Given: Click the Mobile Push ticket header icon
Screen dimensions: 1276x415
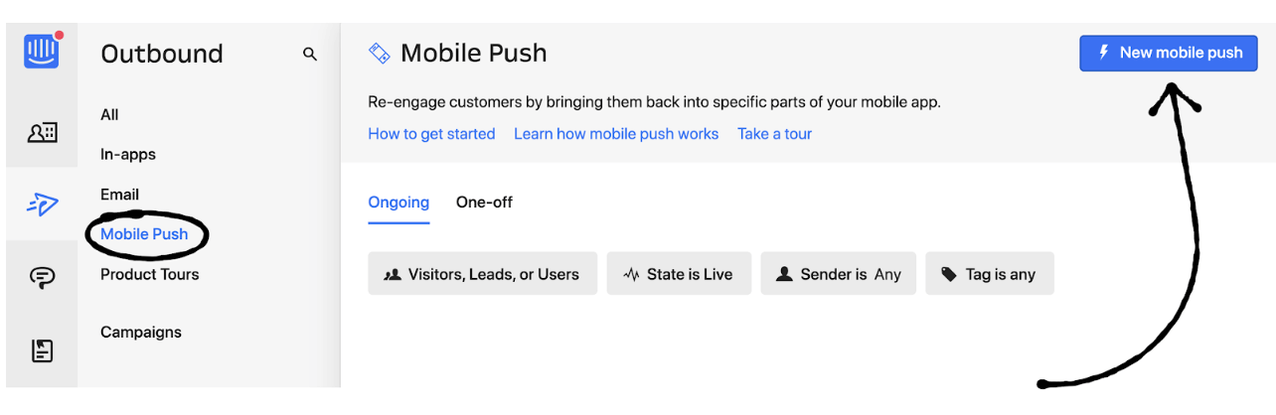Looking at the screenshot, I should coord(379,53).
